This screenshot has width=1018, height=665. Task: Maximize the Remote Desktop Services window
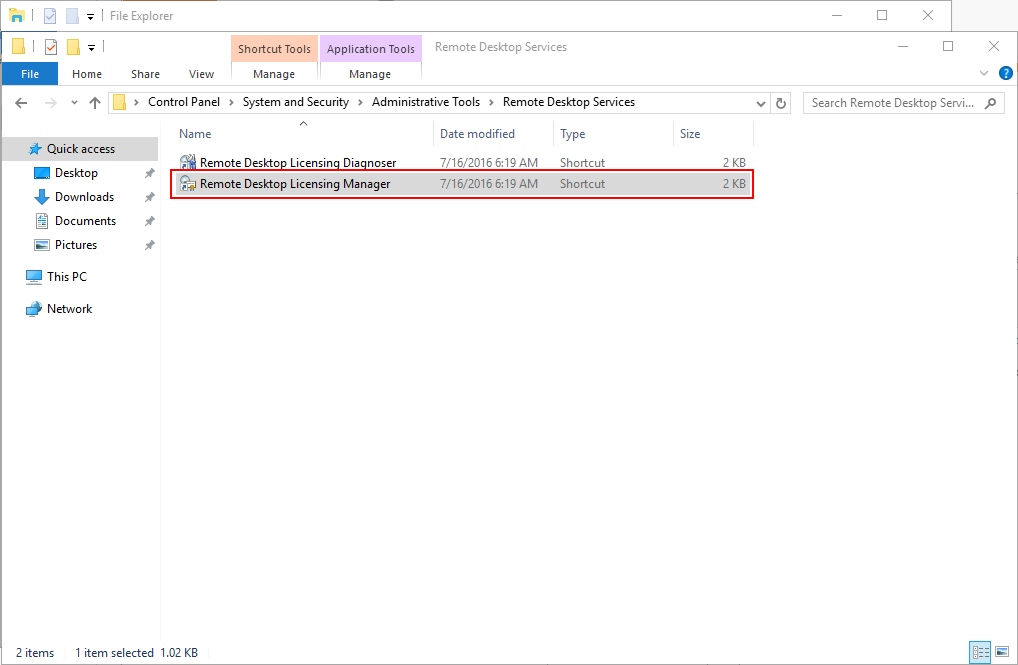[x=948, y=46]
